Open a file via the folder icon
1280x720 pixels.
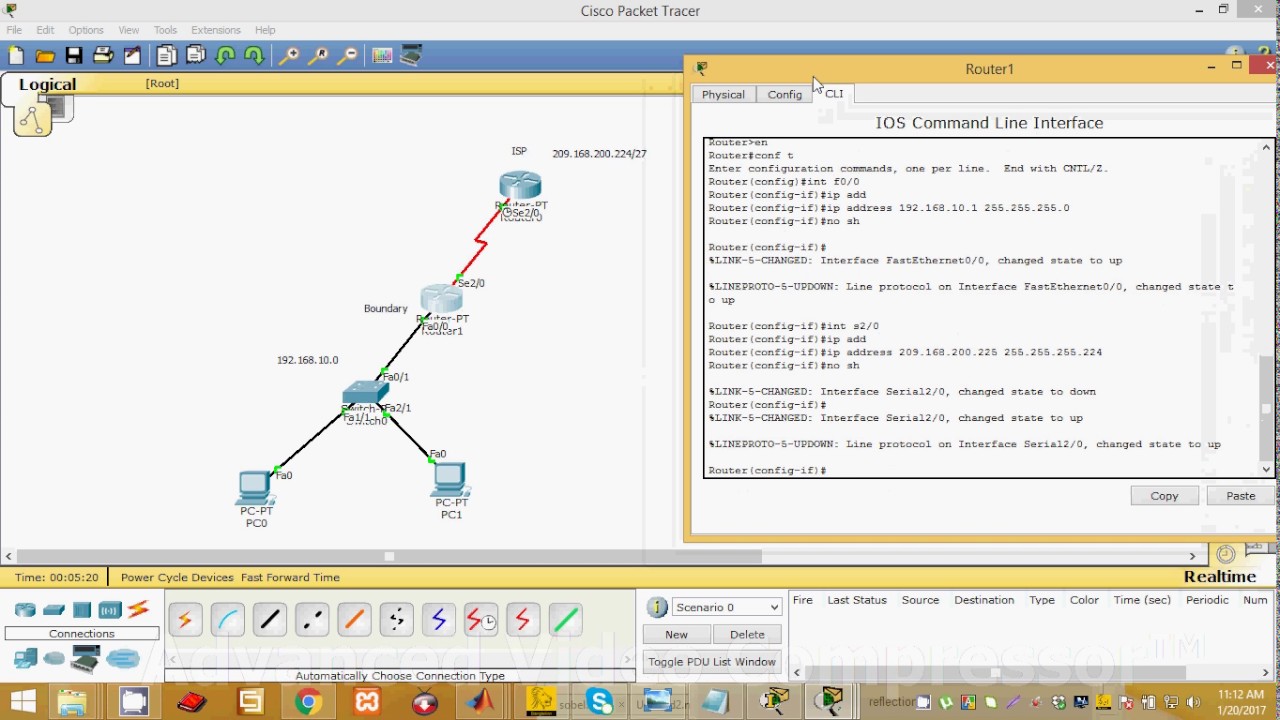coord(45,56)
